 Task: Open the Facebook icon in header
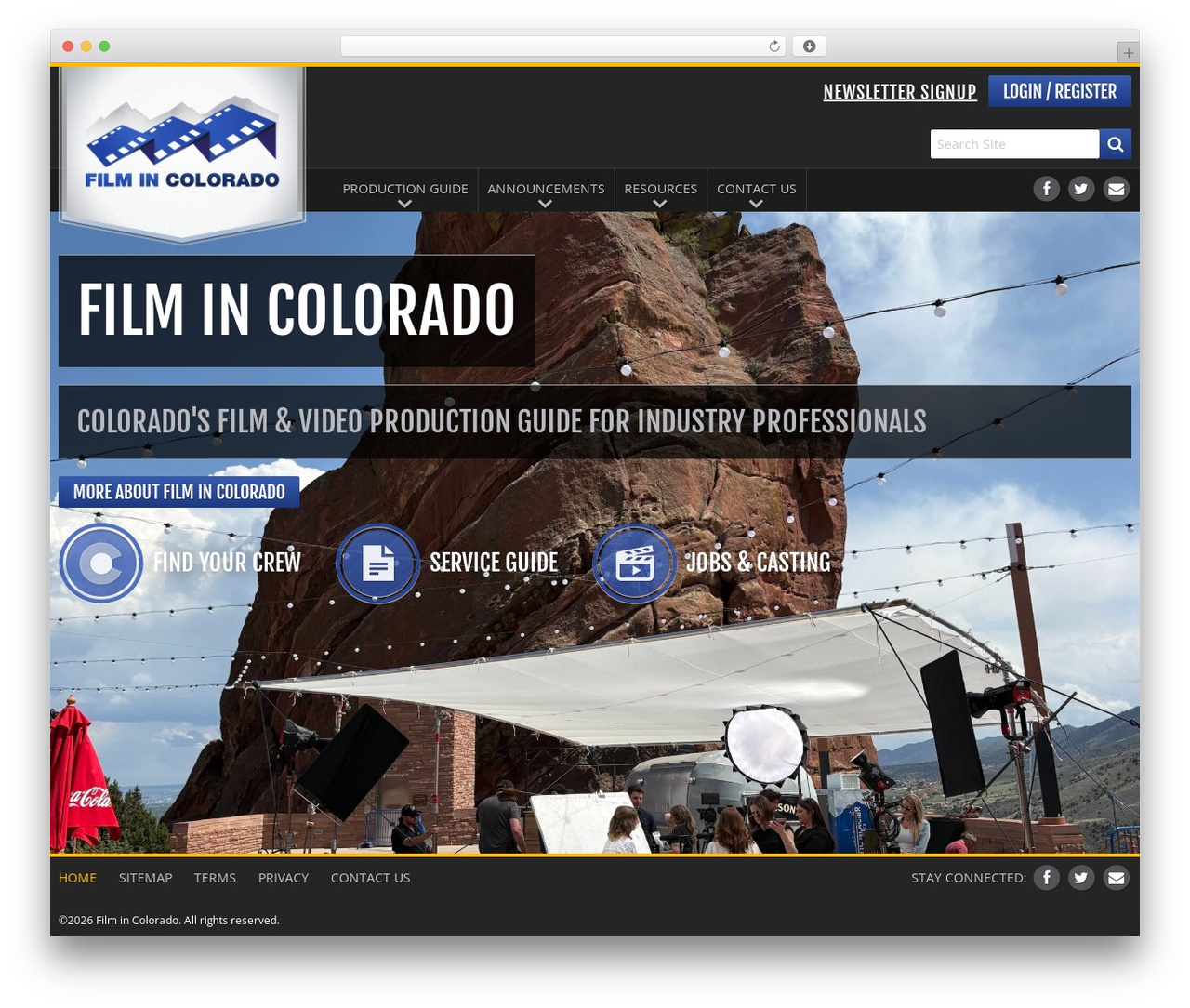click(x=1047, y=189)
